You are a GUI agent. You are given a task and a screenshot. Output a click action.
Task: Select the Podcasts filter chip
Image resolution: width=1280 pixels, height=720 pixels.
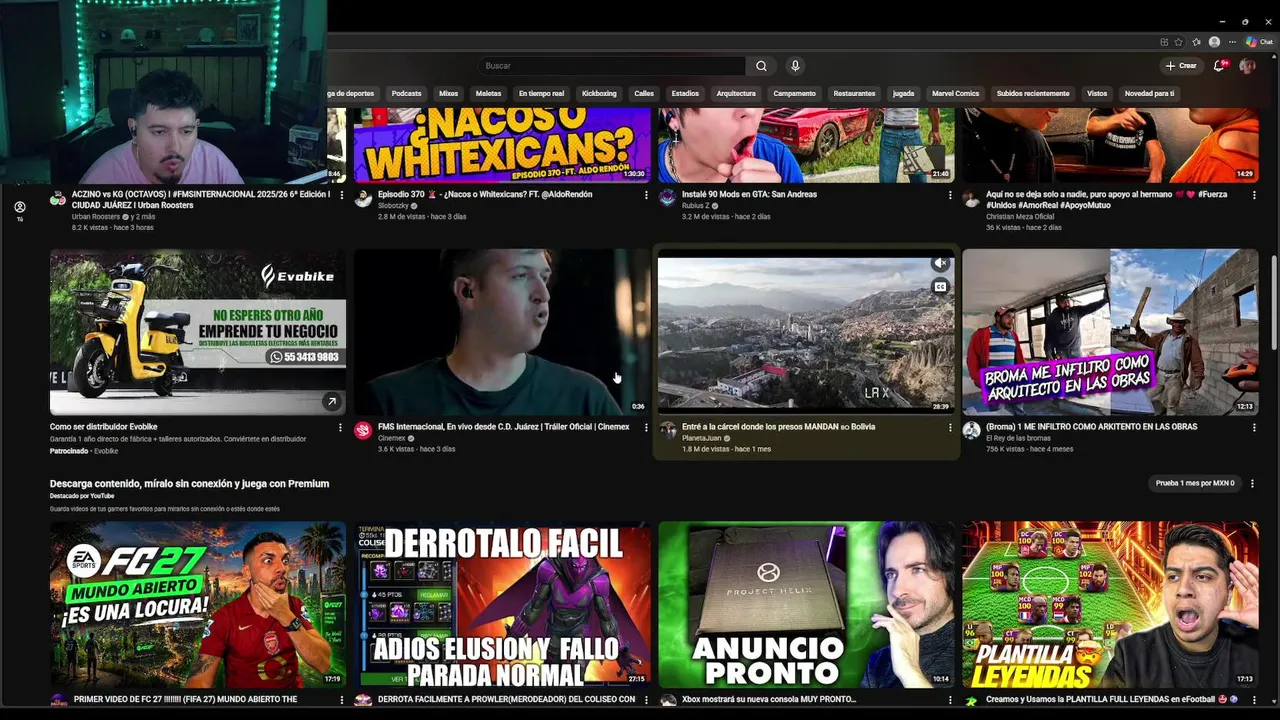coord(406,94)
